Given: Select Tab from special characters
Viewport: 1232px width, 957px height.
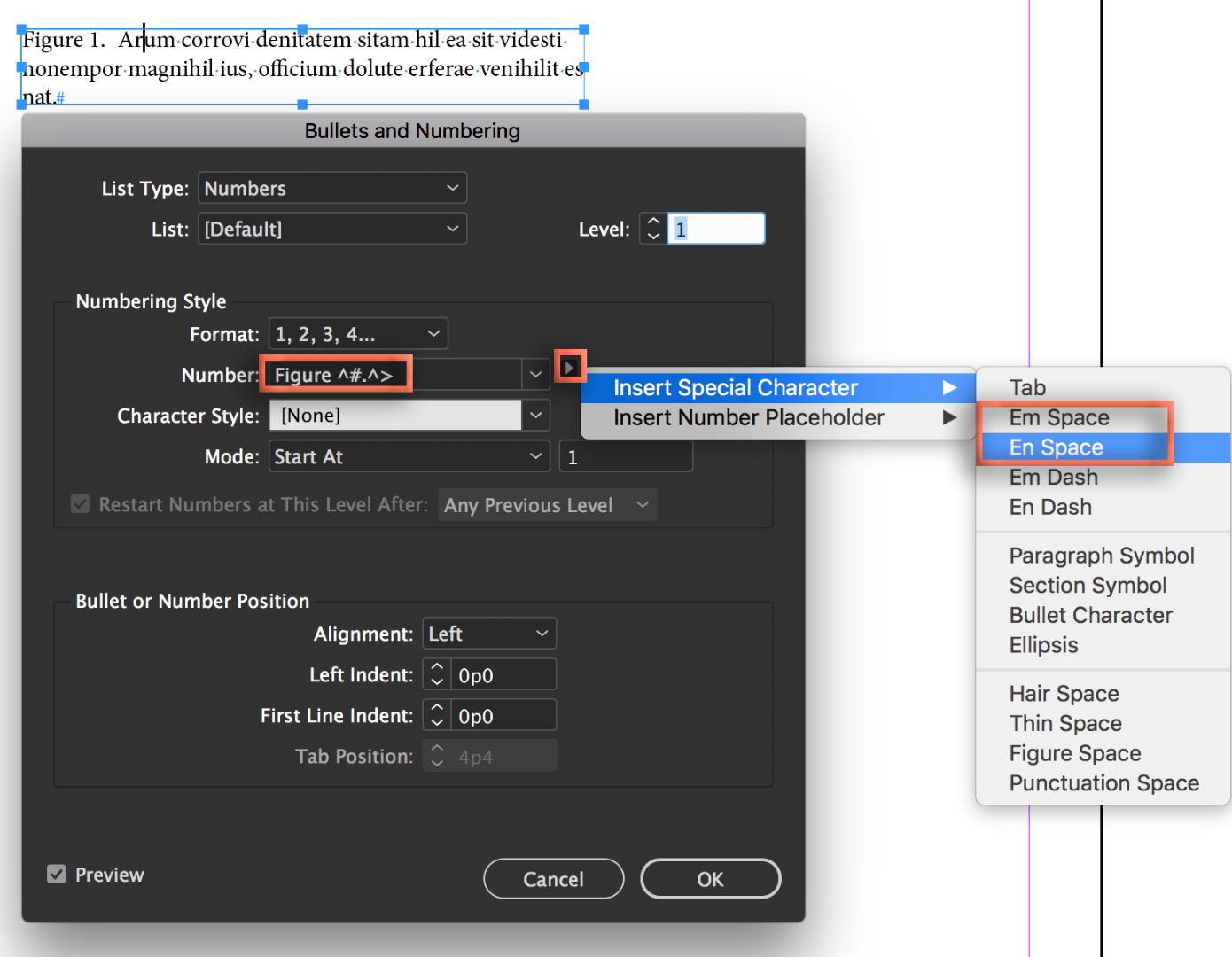Looking at the screenshot, I should coord(1103,387).
